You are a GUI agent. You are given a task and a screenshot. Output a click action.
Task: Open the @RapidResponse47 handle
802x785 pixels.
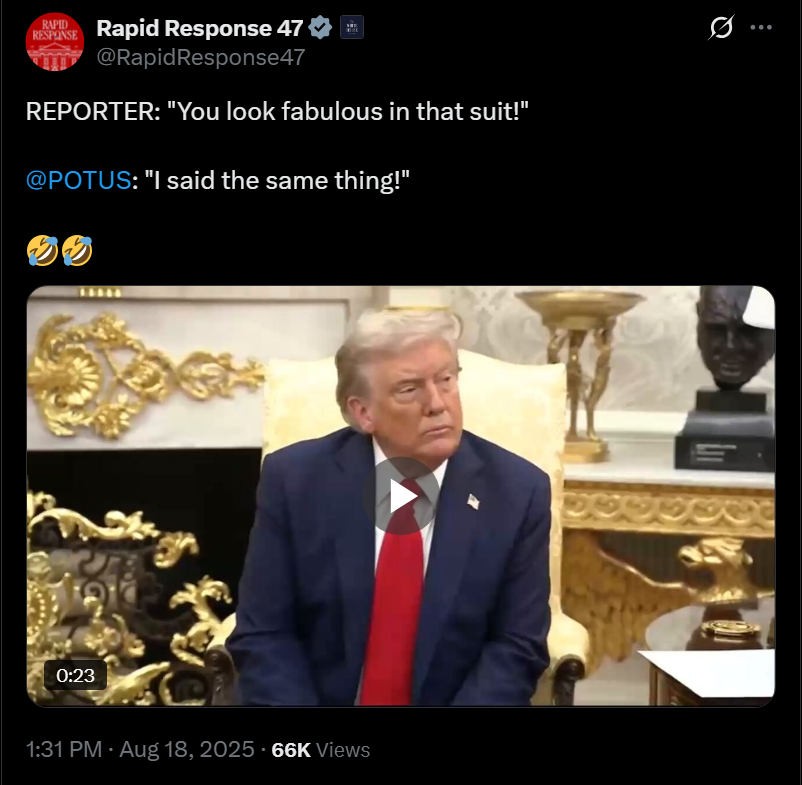(x=200, y=57)
